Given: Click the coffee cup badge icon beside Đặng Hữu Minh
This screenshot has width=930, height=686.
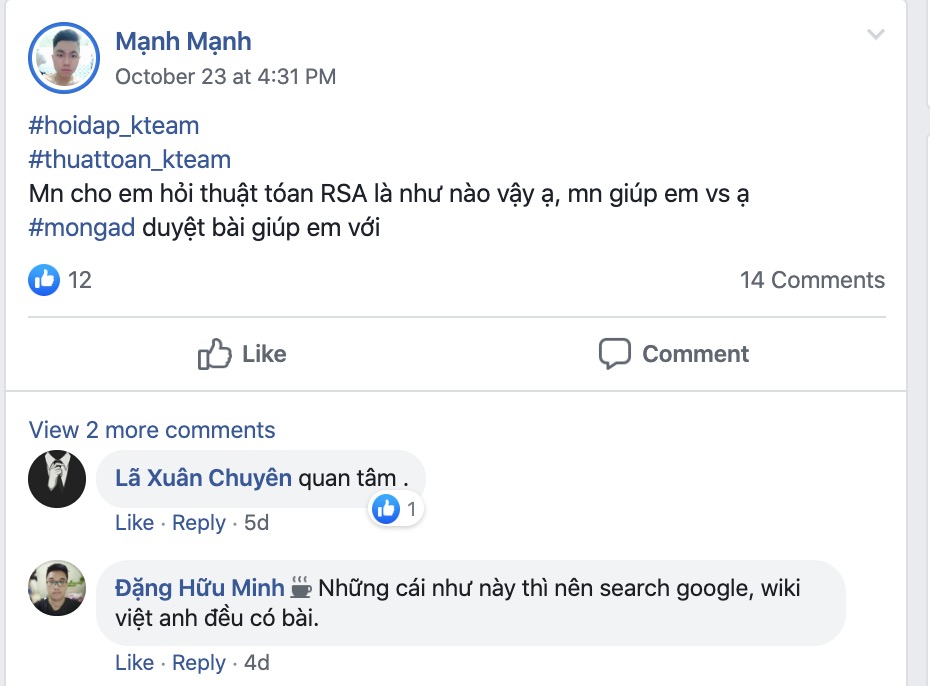Looking at the screenshot, I should (x=301, y=587).
